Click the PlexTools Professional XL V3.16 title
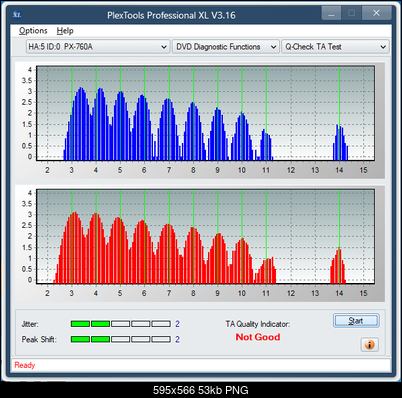Image resolution: width=402 pixels, height=398 pixels. (171, 15)
